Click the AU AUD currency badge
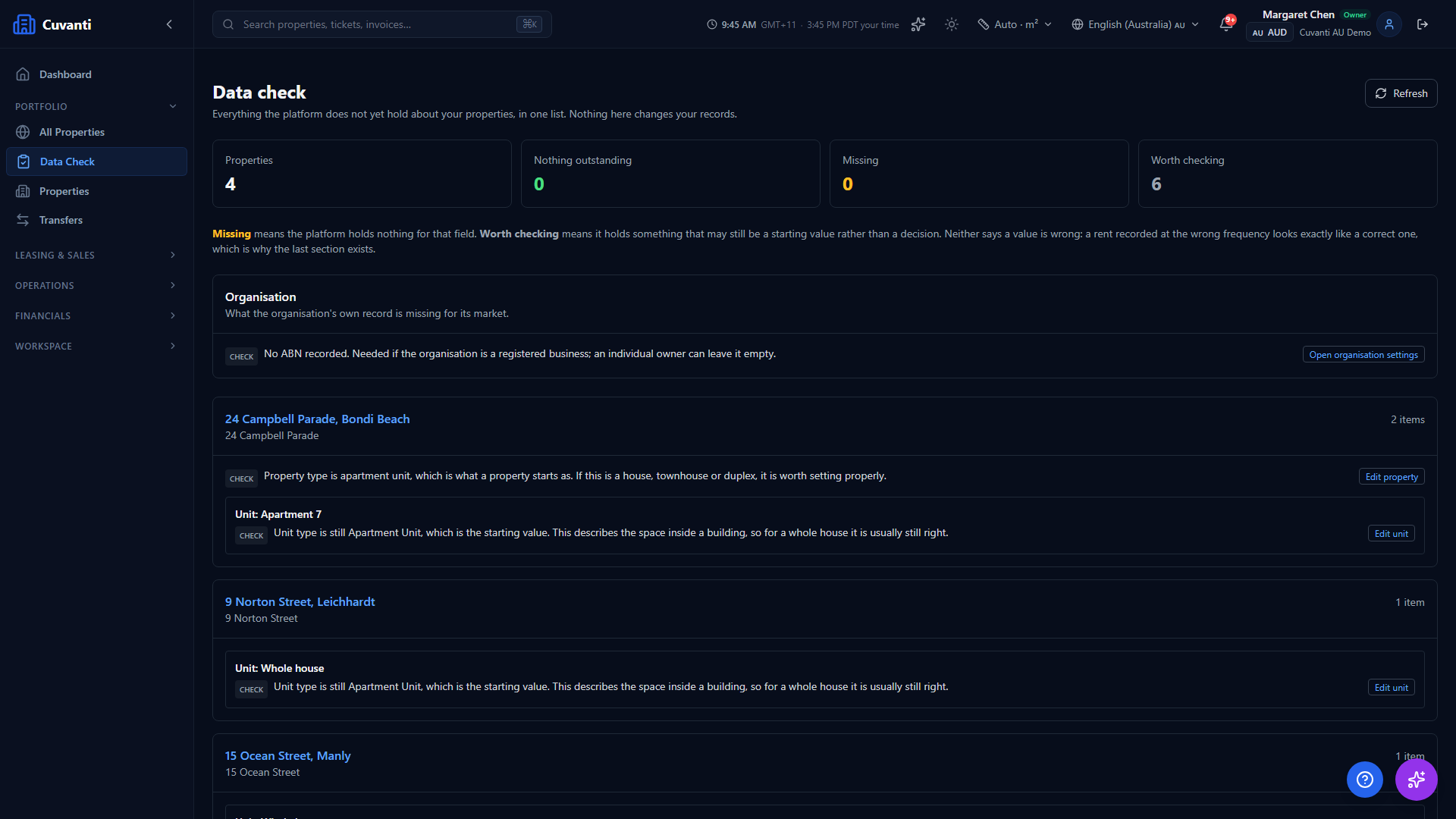 pyautogui.click(x=1269, y=33)
